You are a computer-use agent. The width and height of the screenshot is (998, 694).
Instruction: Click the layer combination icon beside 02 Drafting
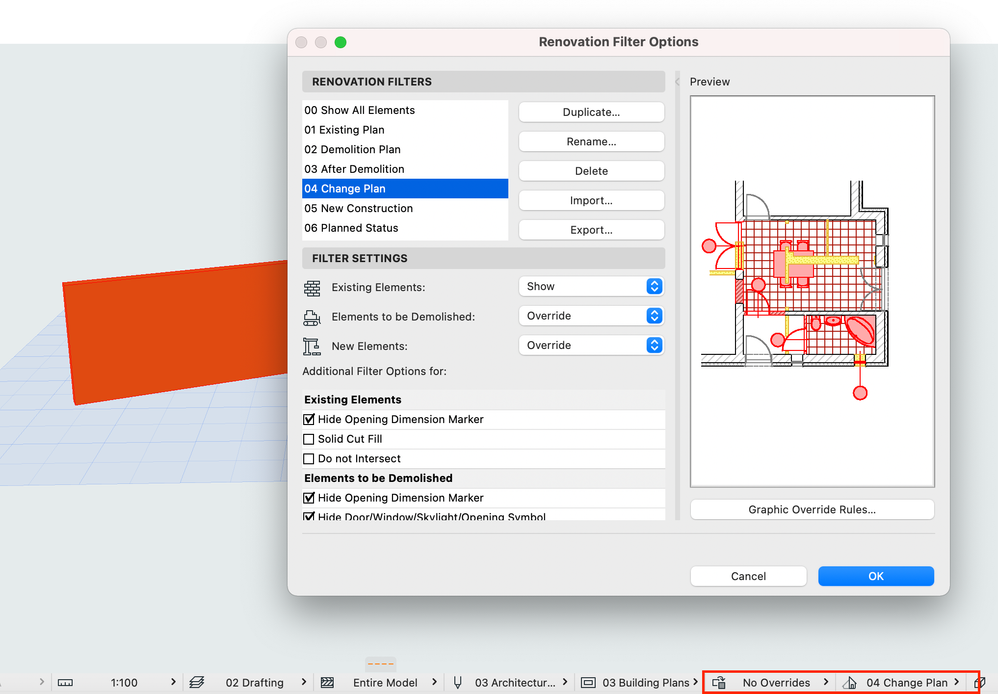[x=197, y=683]
